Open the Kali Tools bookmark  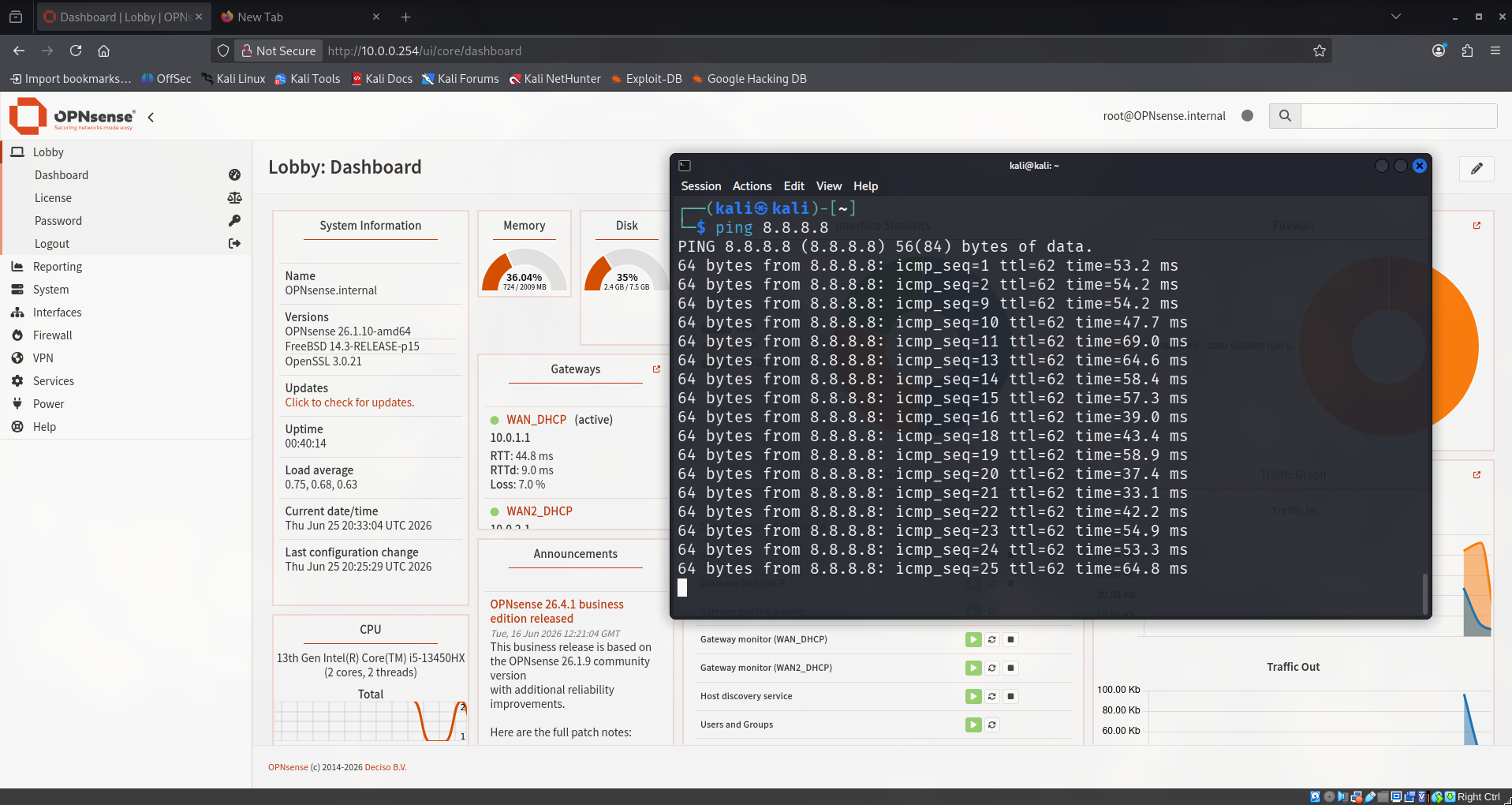pyautogui.click(x=308, y=79)
